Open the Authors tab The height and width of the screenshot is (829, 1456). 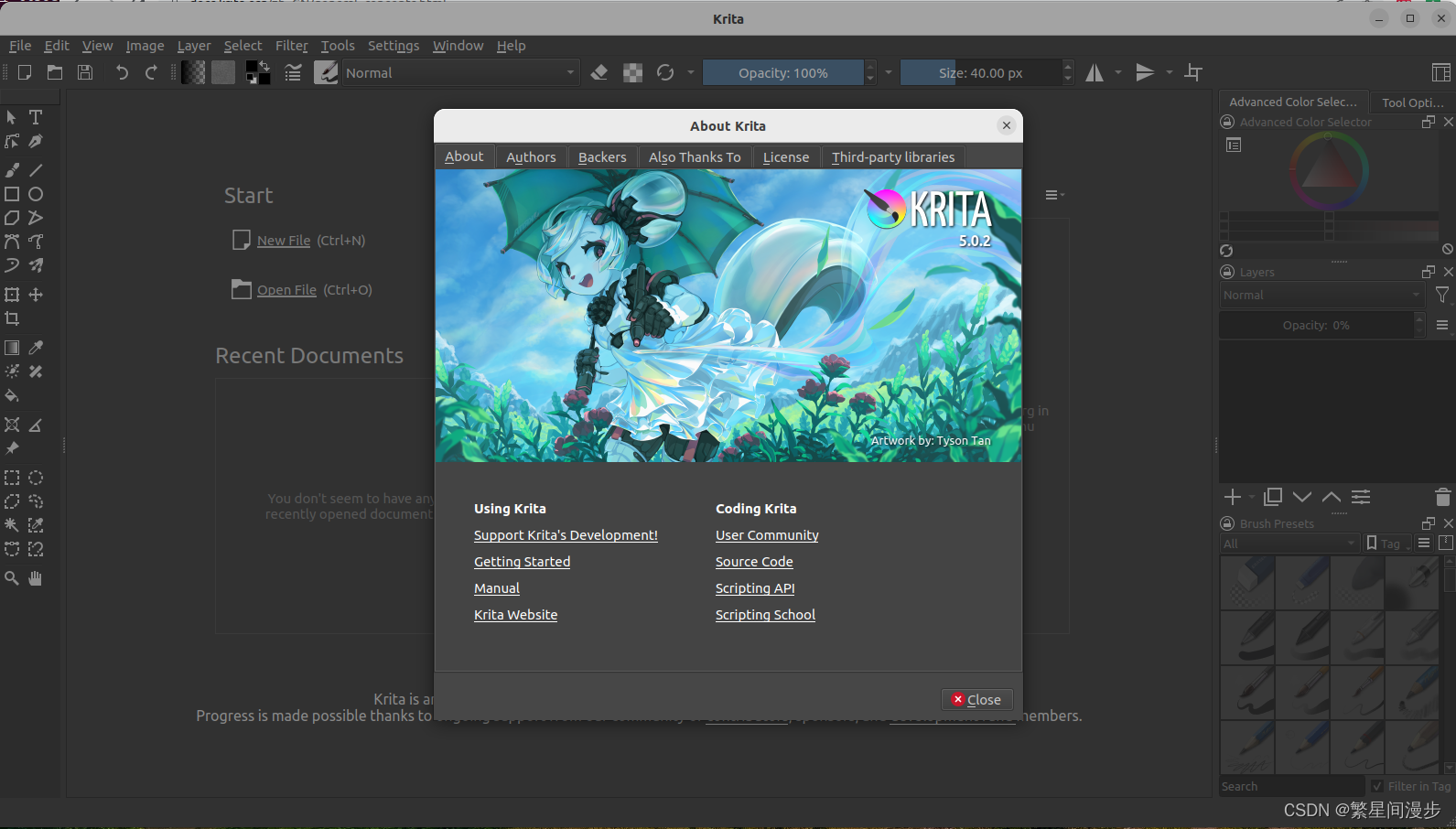531,157
